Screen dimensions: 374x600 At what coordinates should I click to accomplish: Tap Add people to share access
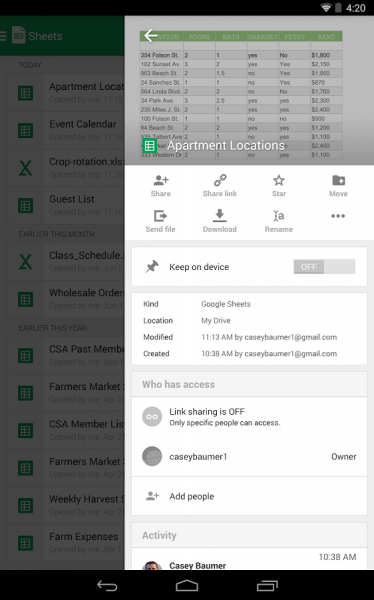tap(249, 496)
